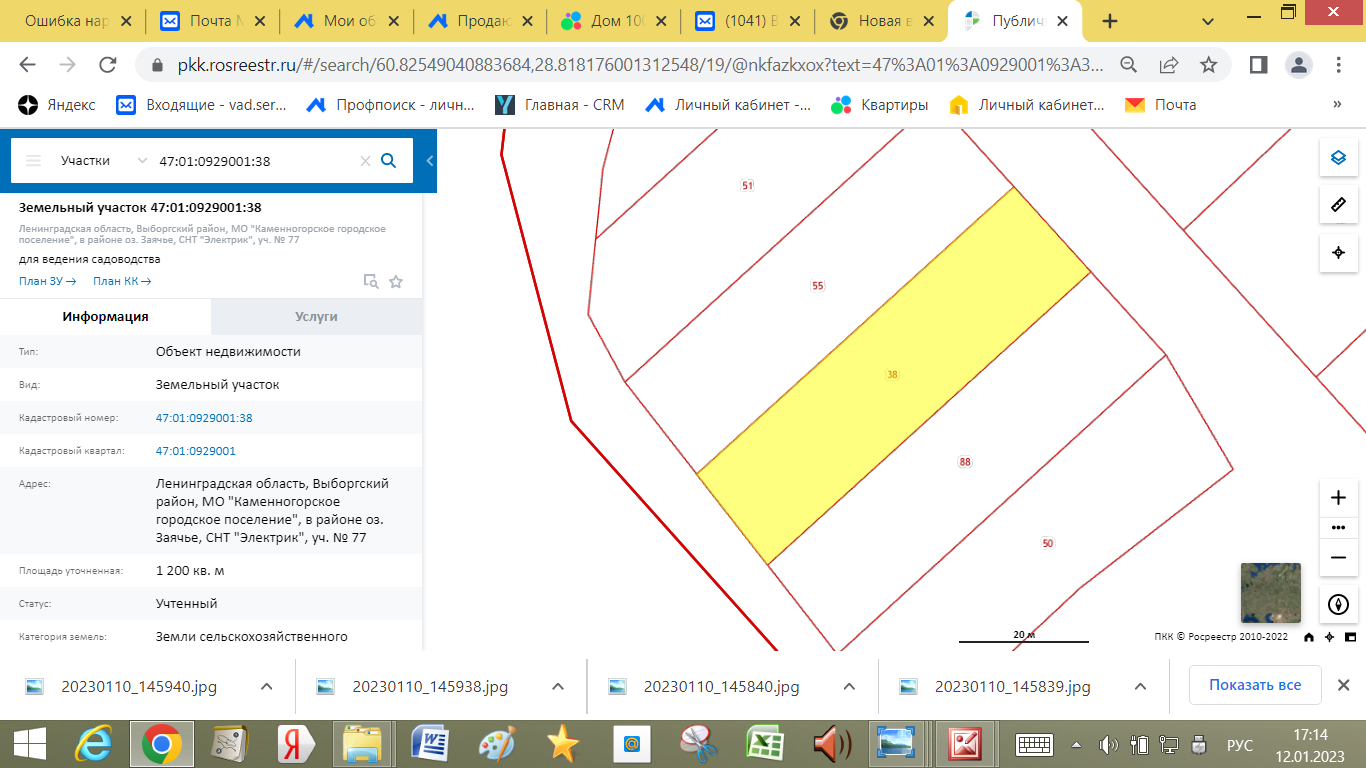Screen dimensions: 1366x768
Task: Activate the locate-me crosshair button below the ruler
Action: 1339,252
